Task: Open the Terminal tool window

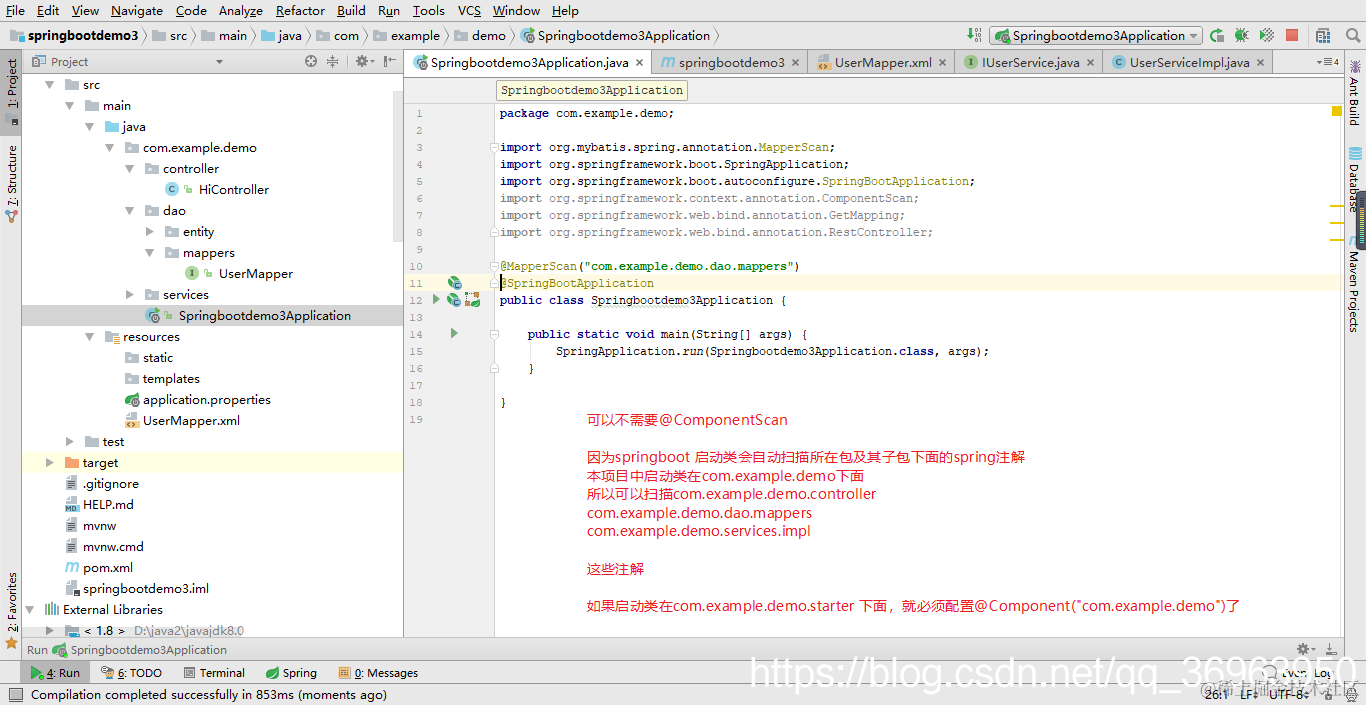Action: (x=213, y=673)
